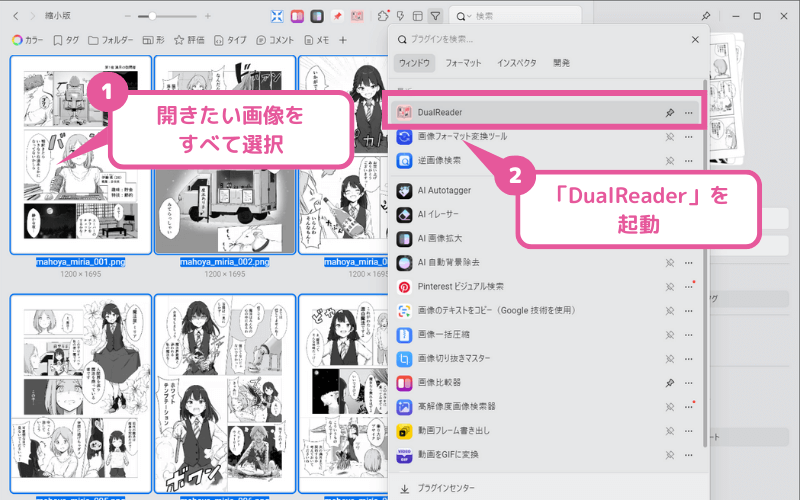800x500 pixels.
Task: Pin the 動画フレーム書き出し plugin
Action: tap(670, 431)
